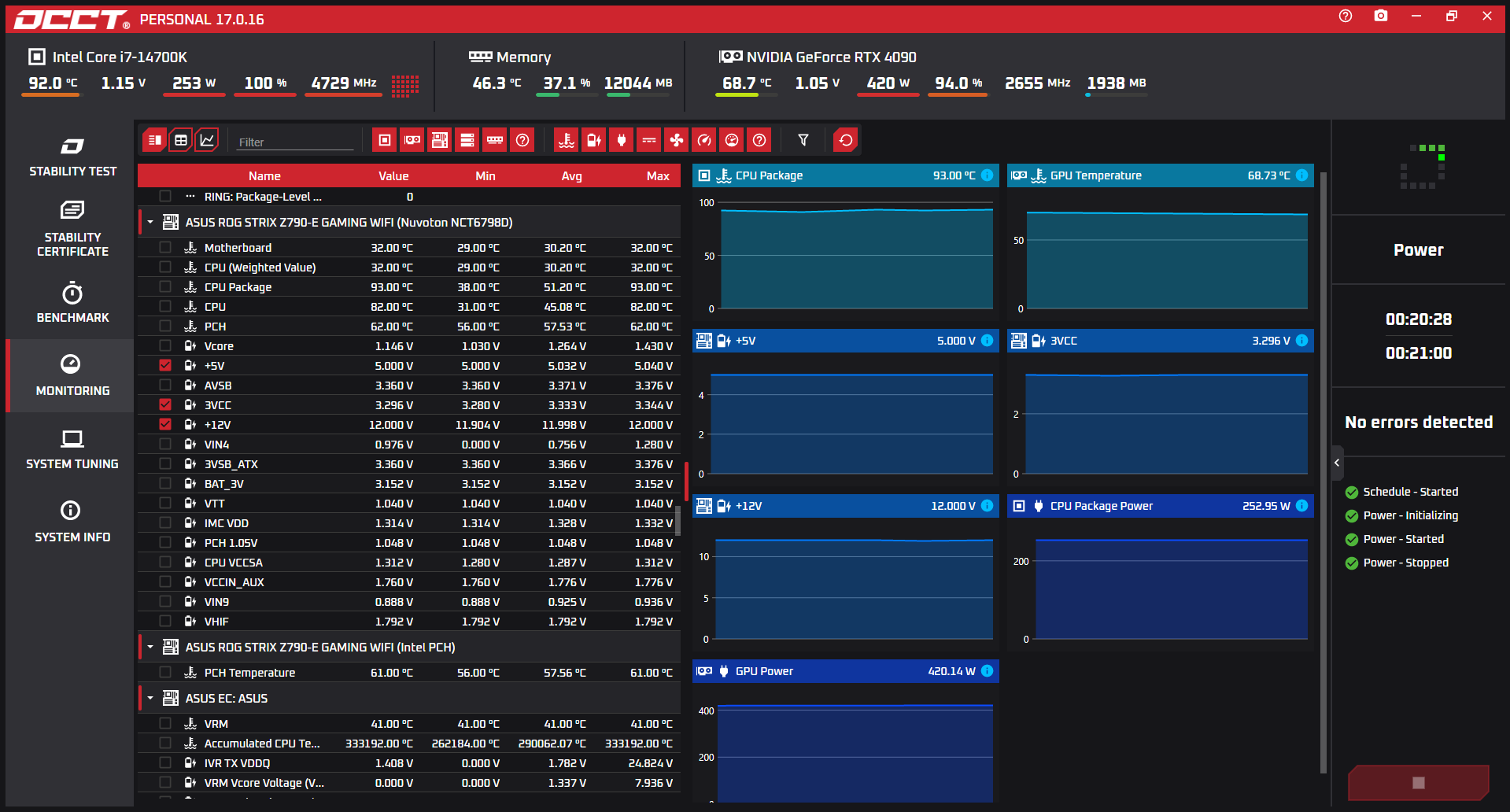Check the Vcore row checkbox
Viewport: 1510px width, 812px height.
(x=165, y=345)
